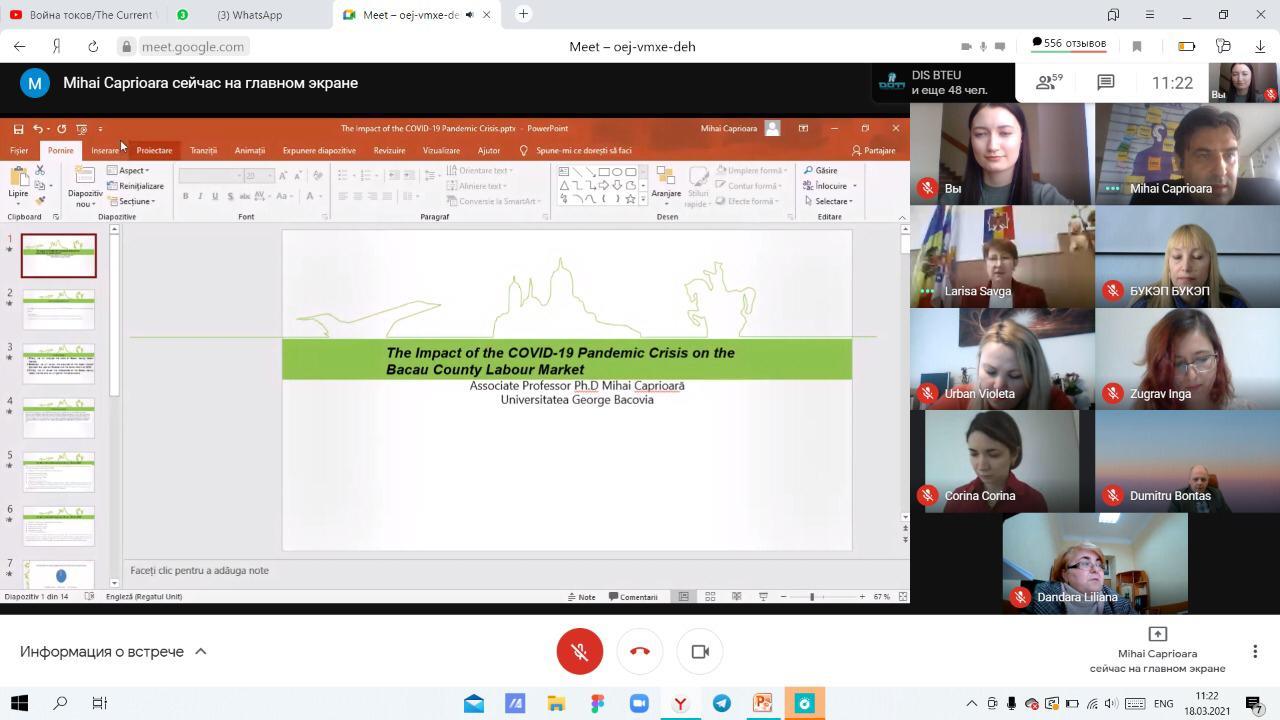Viewport: 1280px width, 720px height.
Task: Click the browser reload page icon
Action: [93, 46]
